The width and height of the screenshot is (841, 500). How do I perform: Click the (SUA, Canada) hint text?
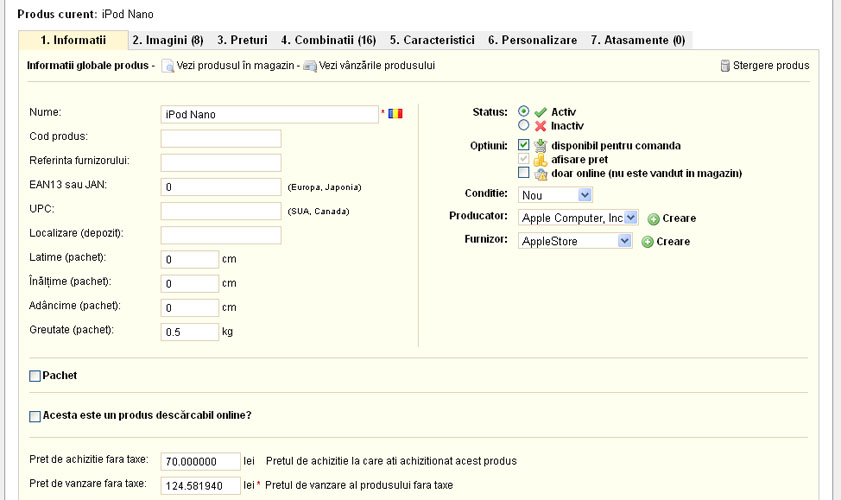pyautogui.click(x=319, y=211)
